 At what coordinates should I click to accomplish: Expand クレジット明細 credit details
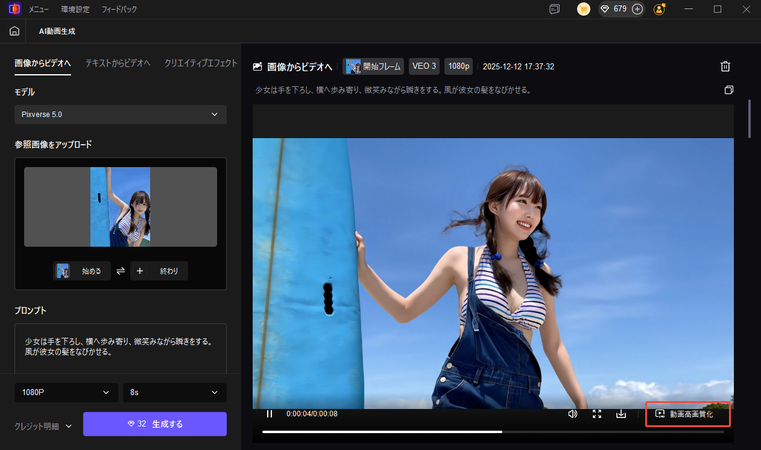pos(43,426)
